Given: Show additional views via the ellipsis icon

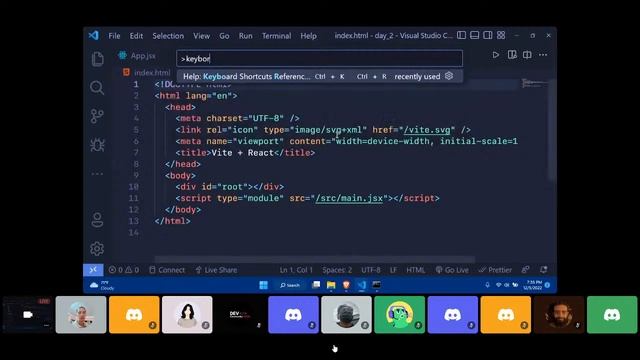Looking at the screenshot, I should 97,174.
